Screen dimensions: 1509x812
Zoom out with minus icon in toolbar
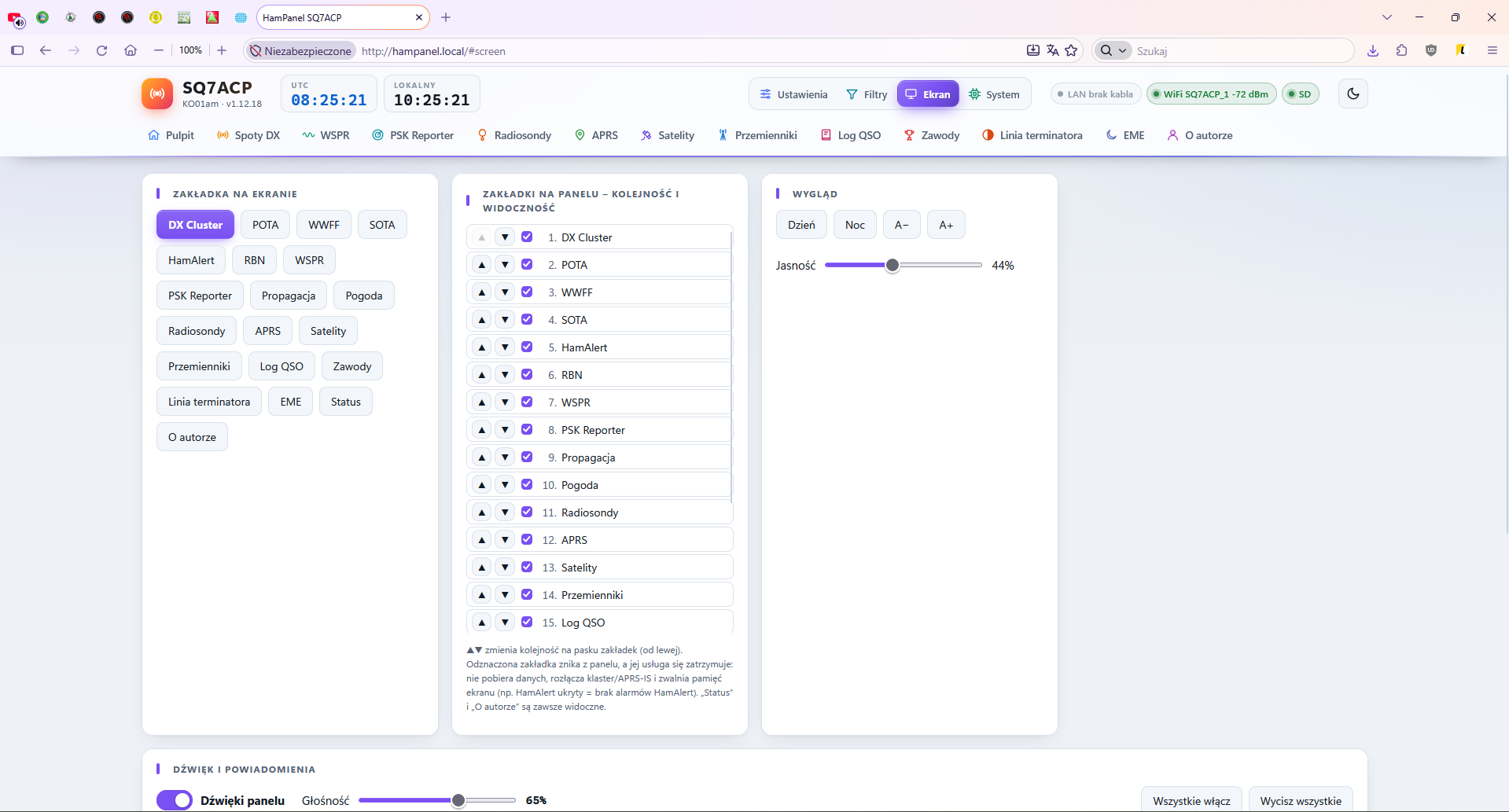click(x=159, y=50)
